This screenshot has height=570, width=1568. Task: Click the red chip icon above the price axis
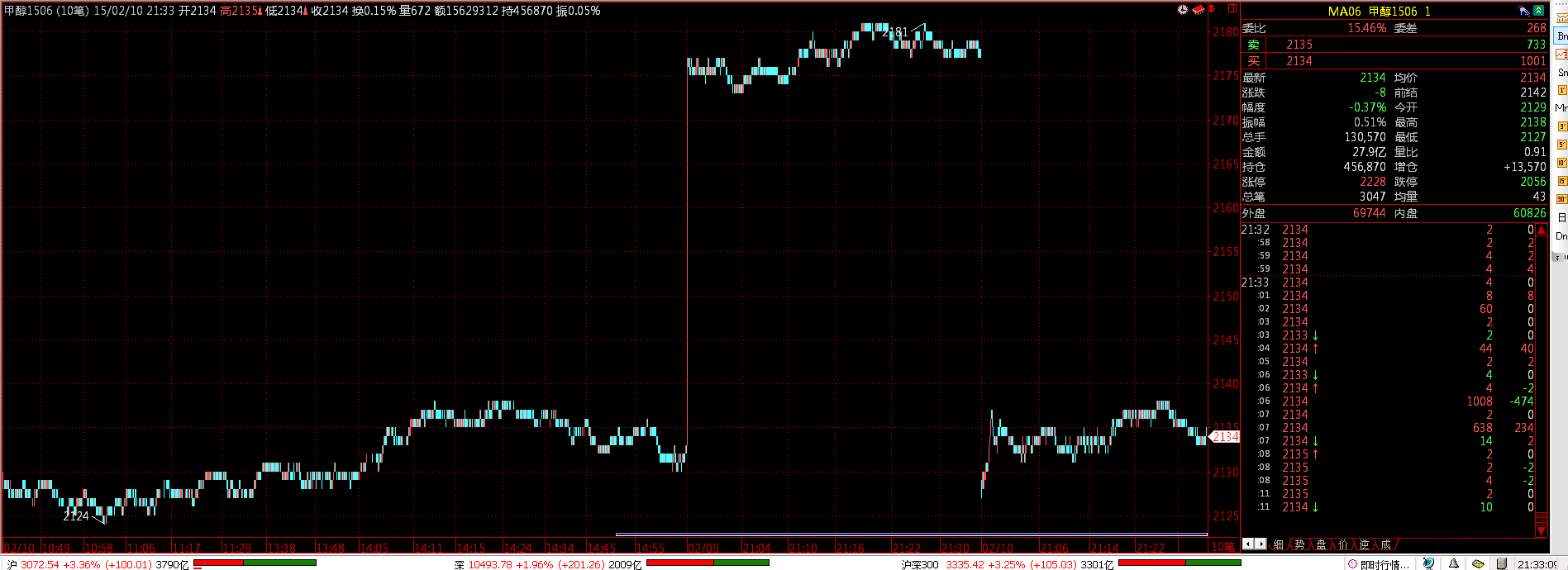coord(1199,10)
